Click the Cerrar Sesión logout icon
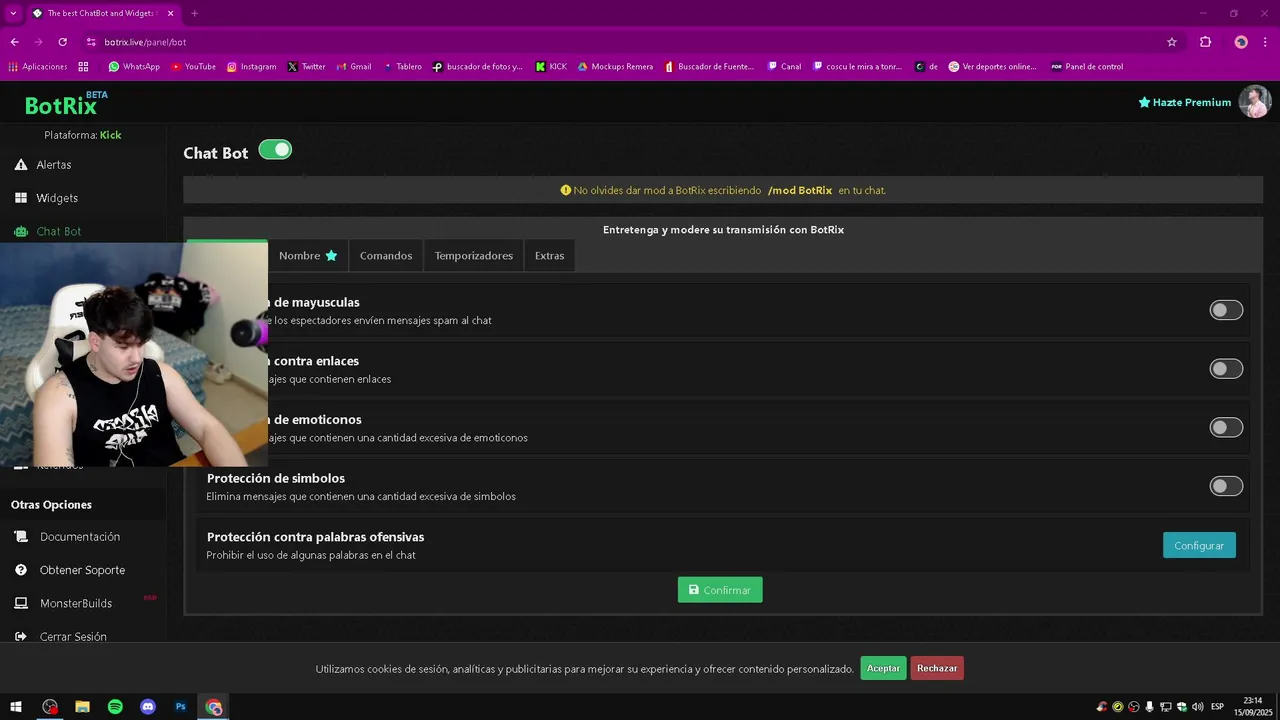This screenshot has width=1280, height=720. coord(21,637)
